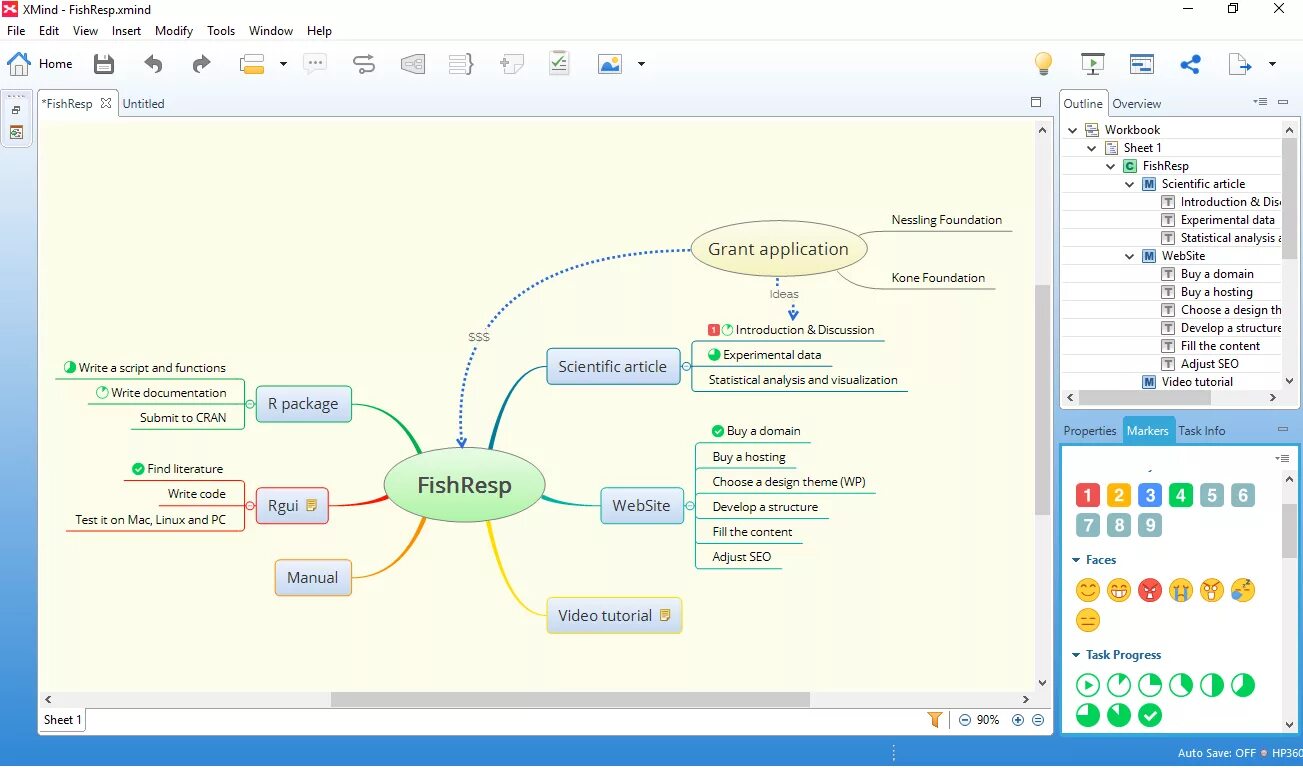Collapse WebSite subtopics in the map
Viewport: 1303px width, 768px height.
tap(690, 506)
